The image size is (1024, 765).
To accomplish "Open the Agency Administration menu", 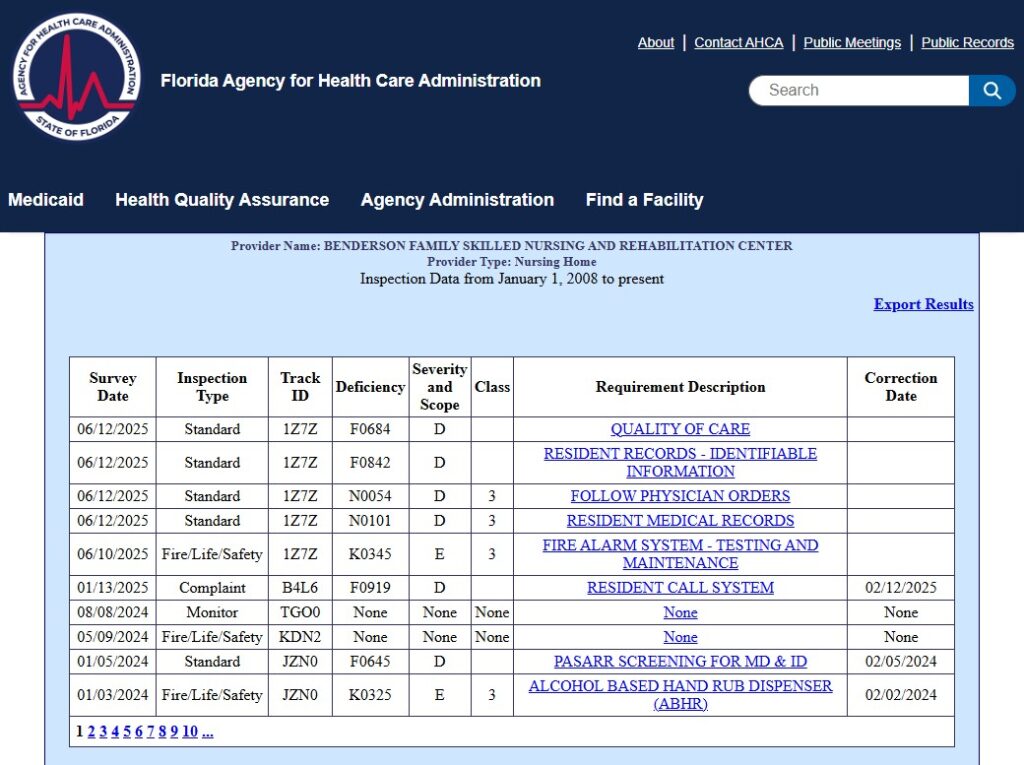I will pyautogui.click(x=457, y=200).
